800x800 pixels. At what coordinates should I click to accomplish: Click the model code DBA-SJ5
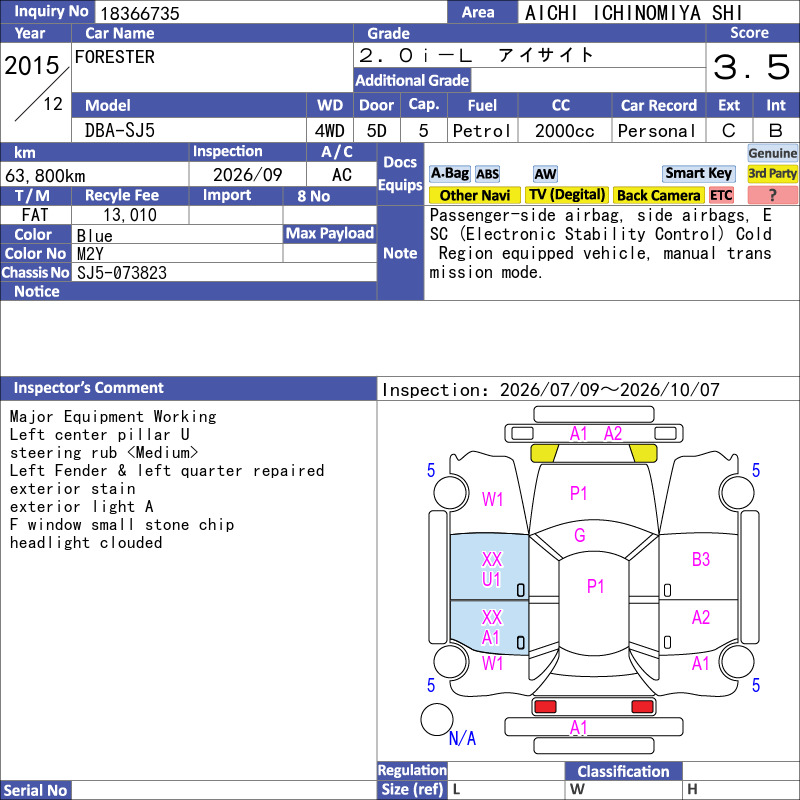tap(120, 131)
